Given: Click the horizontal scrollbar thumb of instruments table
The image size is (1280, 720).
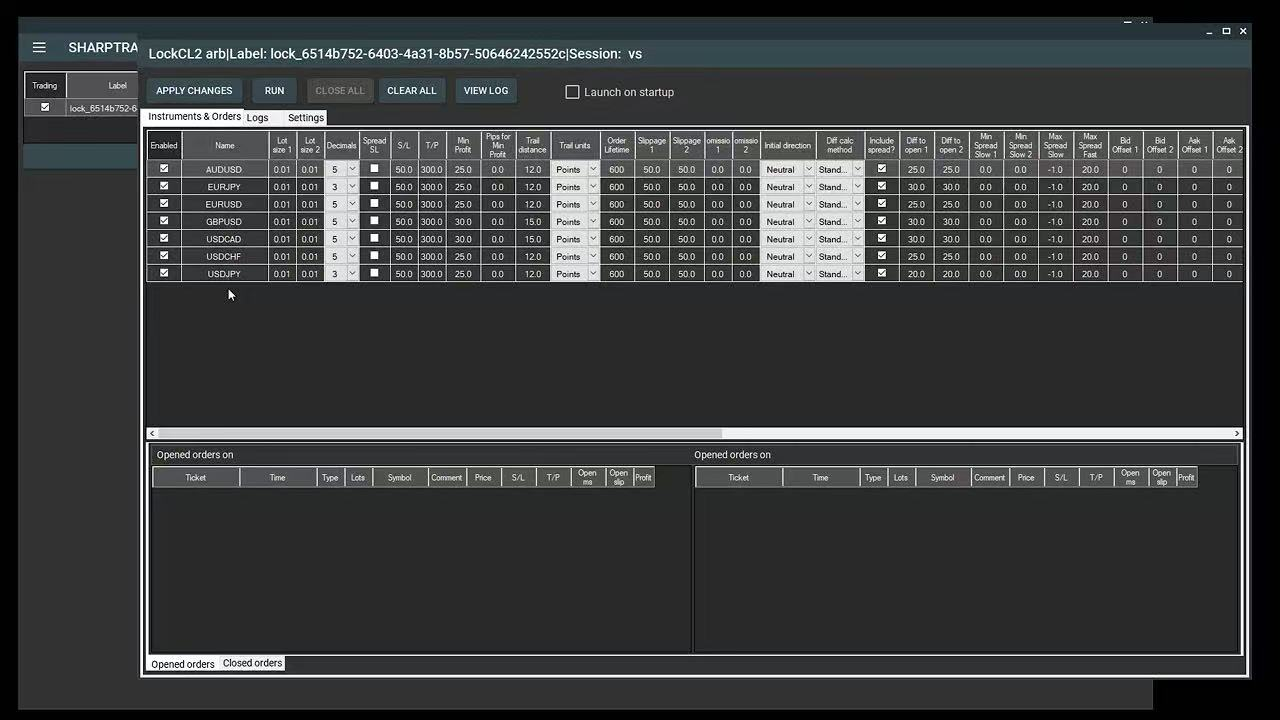Looking at the screenshot, I should pos(440,433).
